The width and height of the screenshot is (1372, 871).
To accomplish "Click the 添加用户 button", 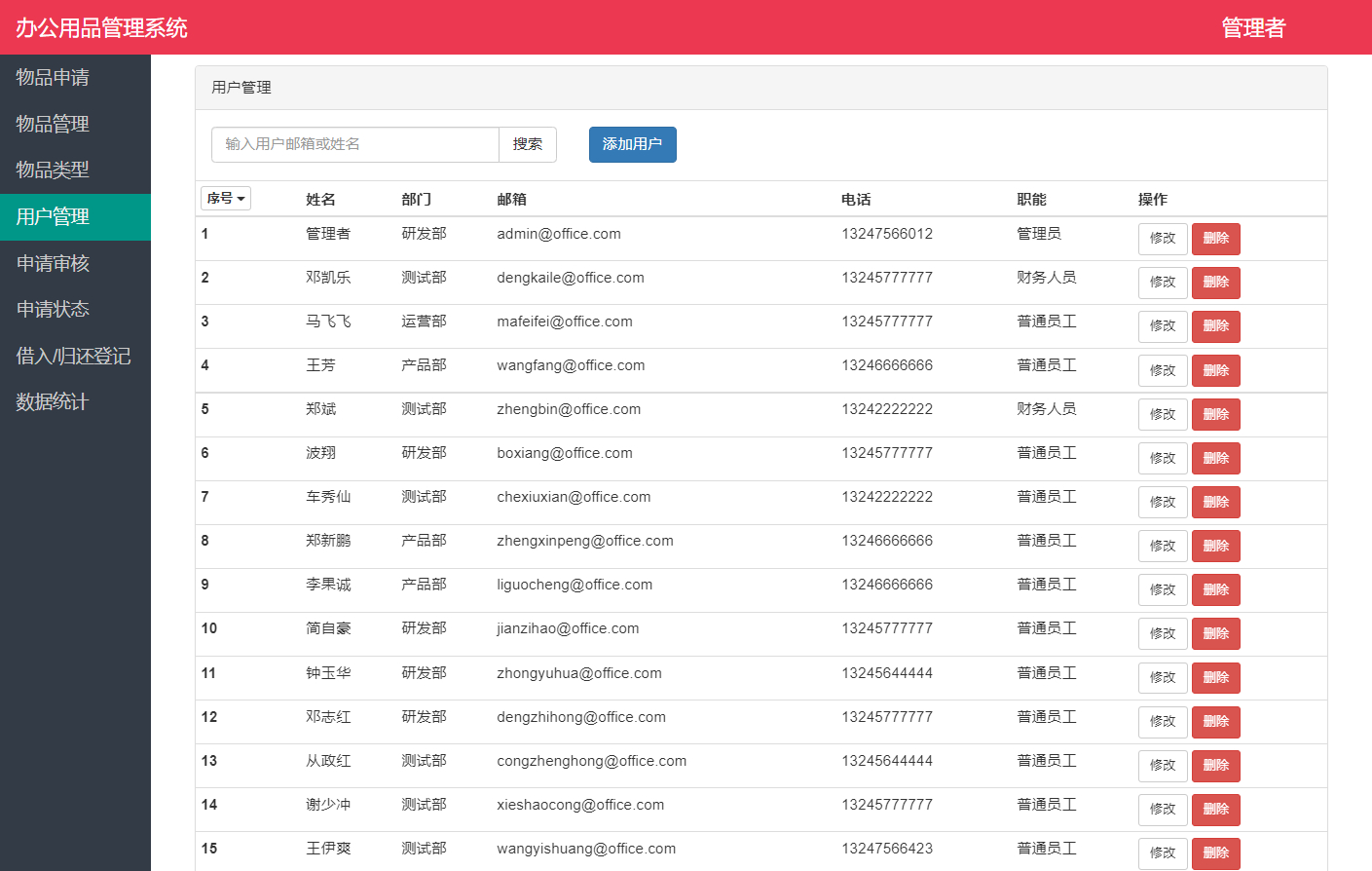I will [632, 143].
